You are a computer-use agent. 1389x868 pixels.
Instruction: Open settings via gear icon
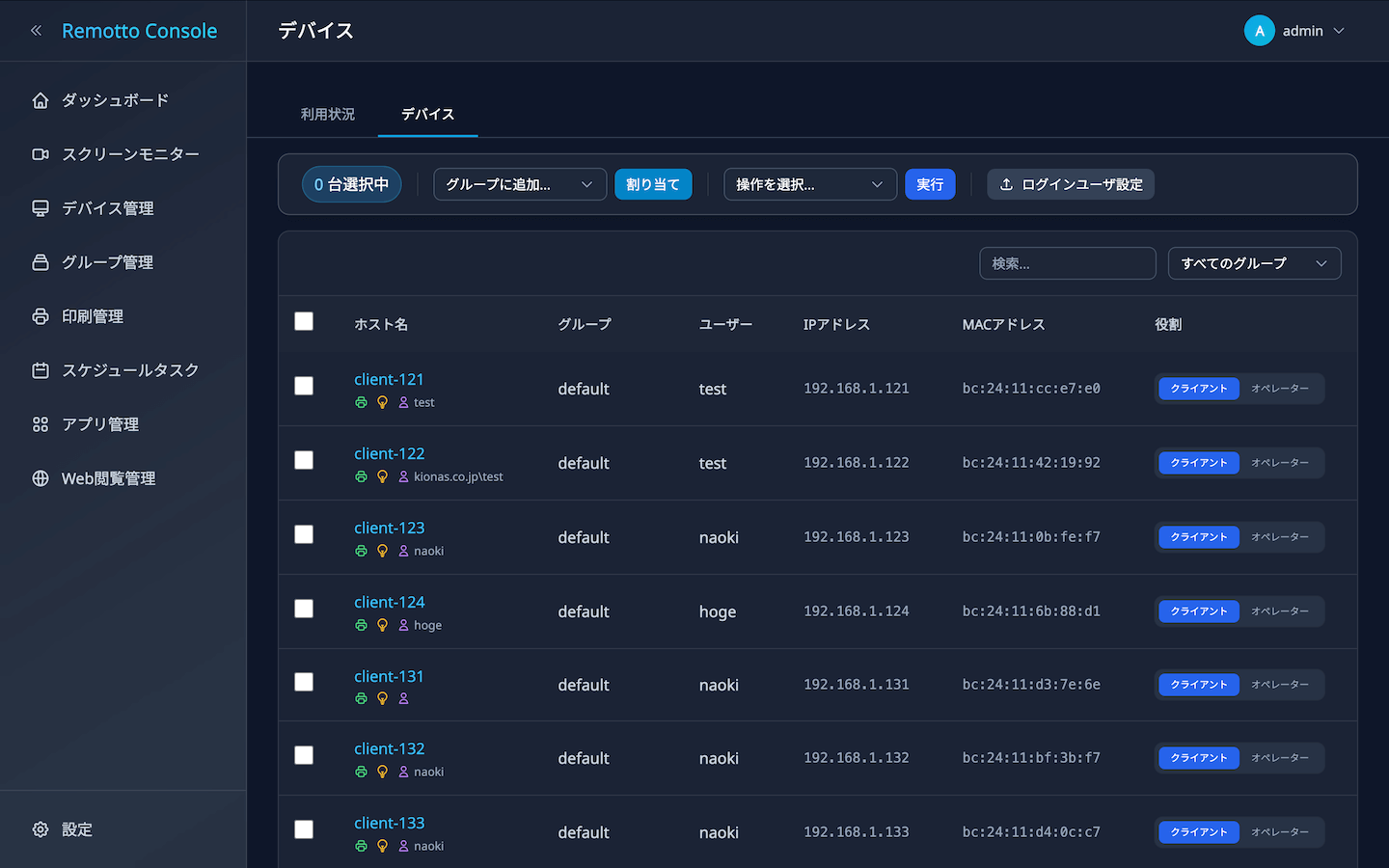pyautogui.click(x=41, y=829)
